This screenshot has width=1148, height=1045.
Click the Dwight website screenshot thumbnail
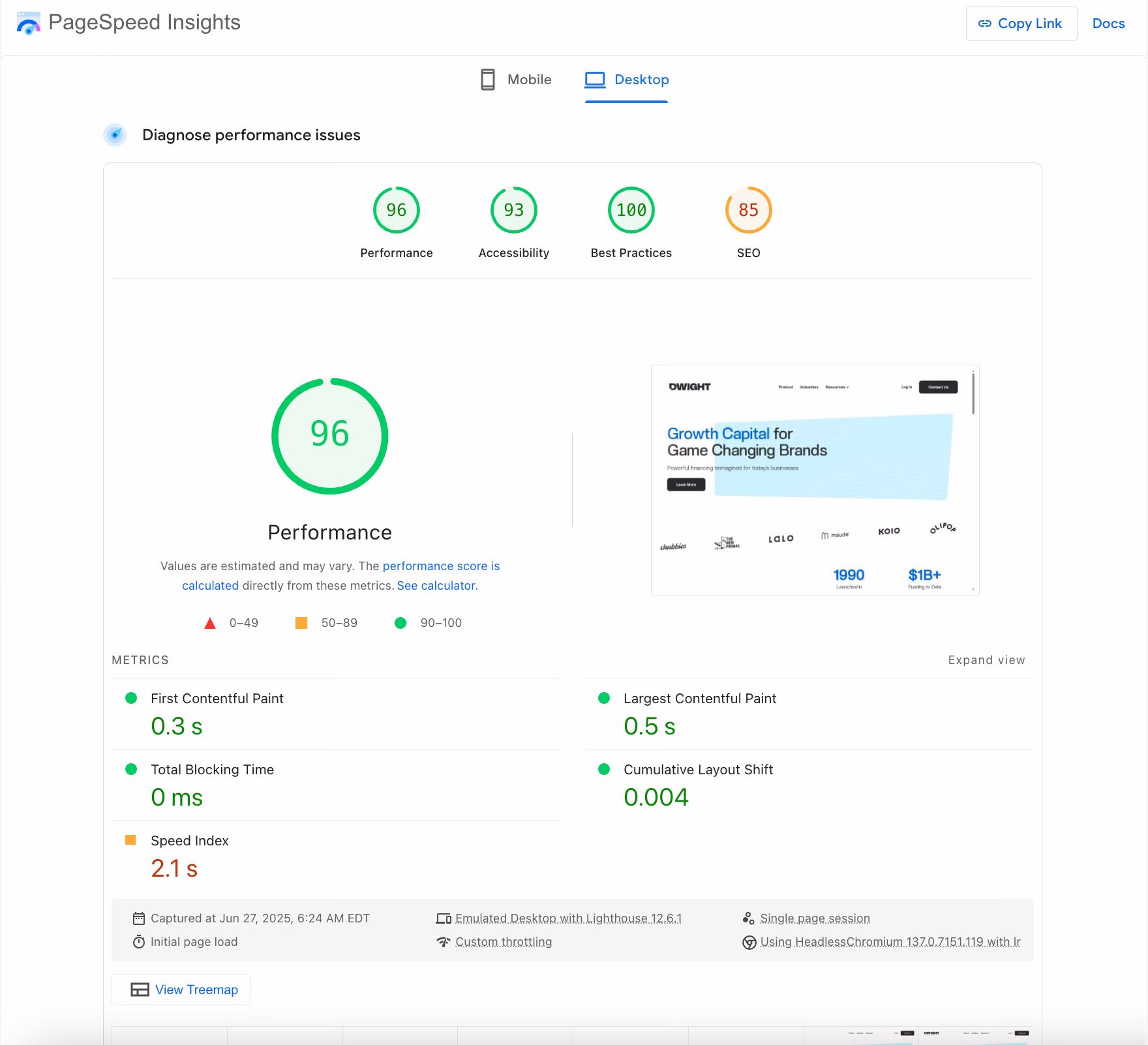tap(815, 480)
